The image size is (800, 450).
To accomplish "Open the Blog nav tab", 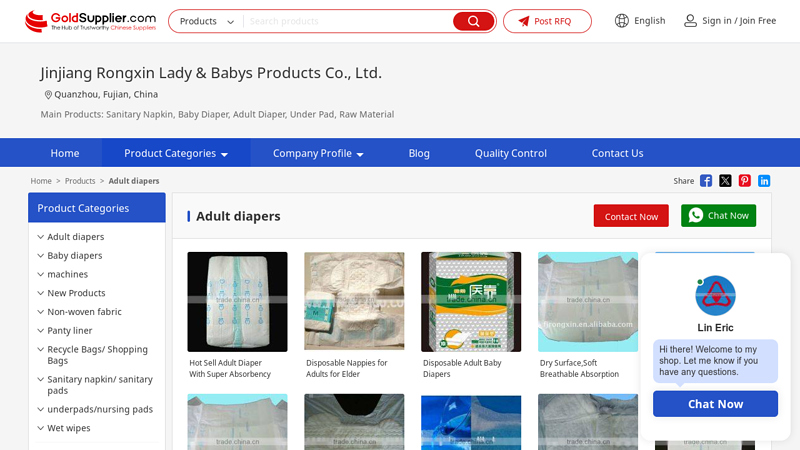I will tap(419, 153).
